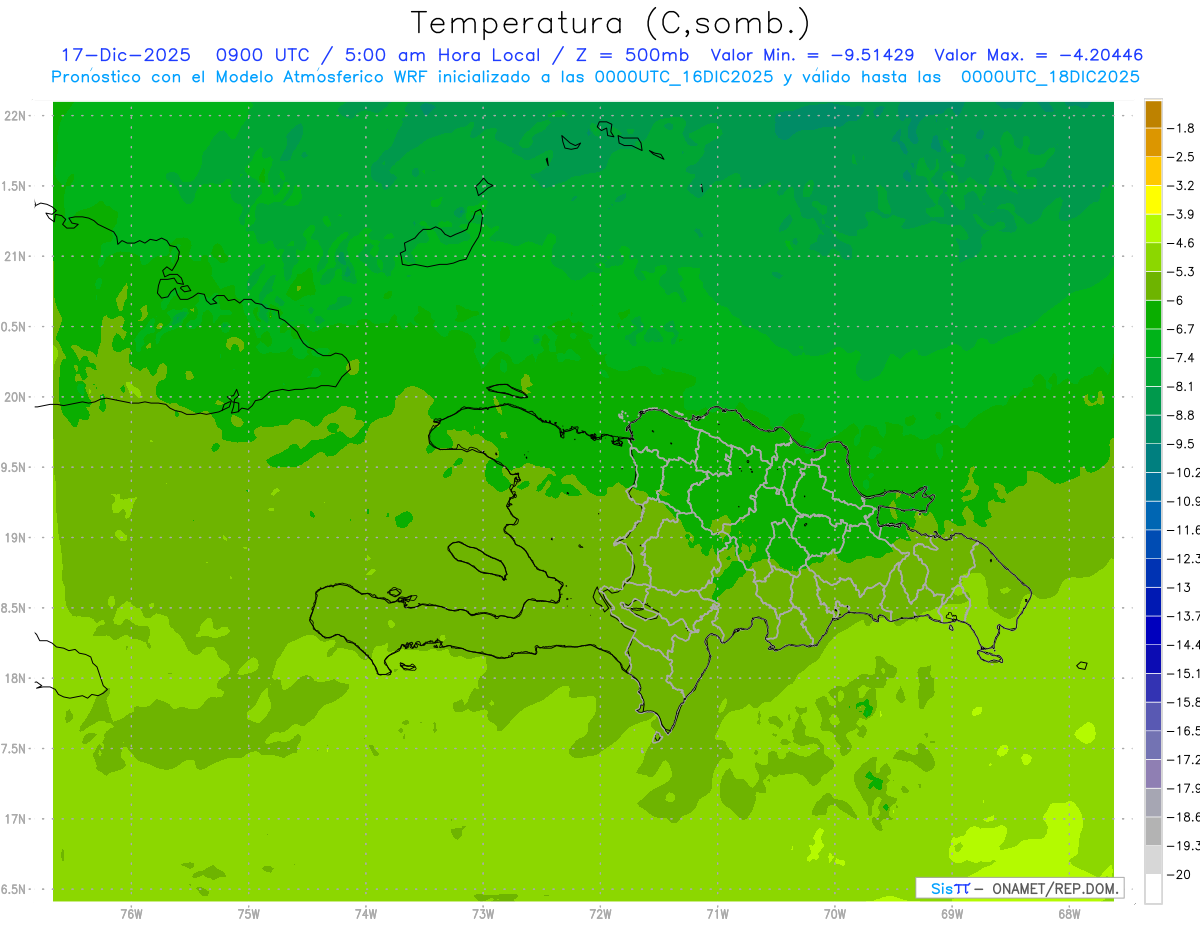Click the white swatch below -20 in legend

(x=1153, y=888)
